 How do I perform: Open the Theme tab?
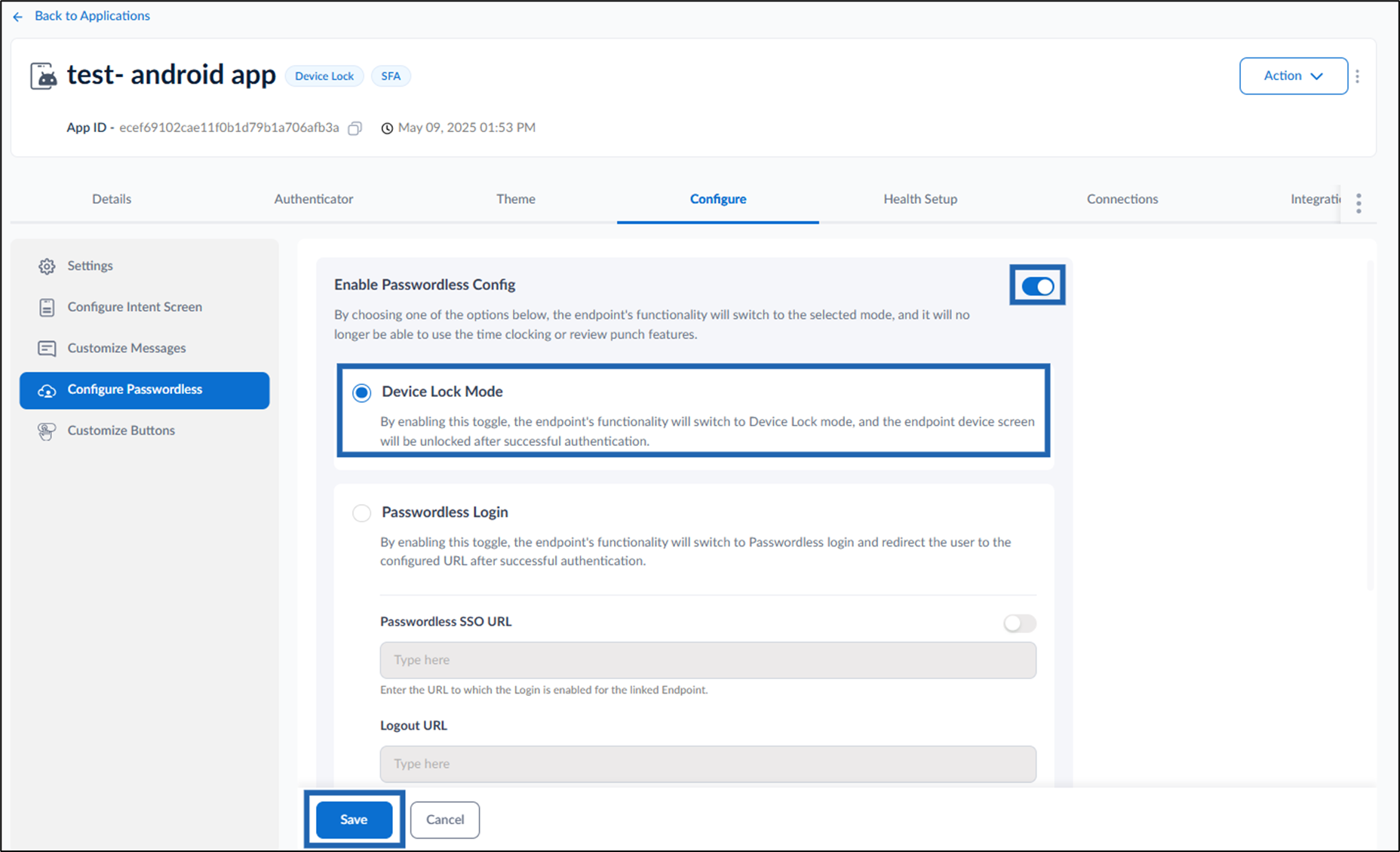tap(516, 199)
